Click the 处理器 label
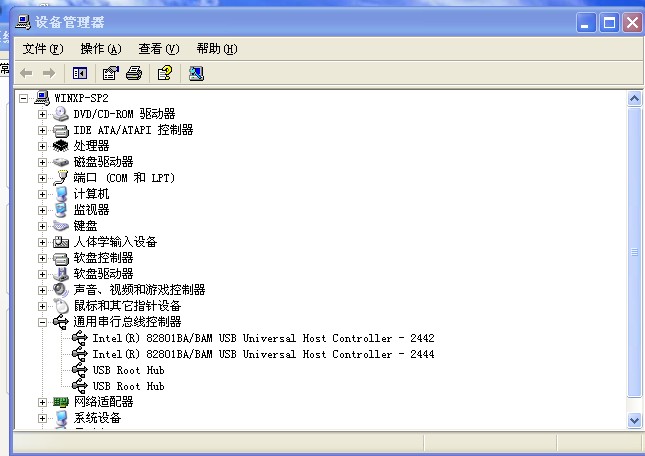This screenshot has height=456, width=645. point(91,146)
